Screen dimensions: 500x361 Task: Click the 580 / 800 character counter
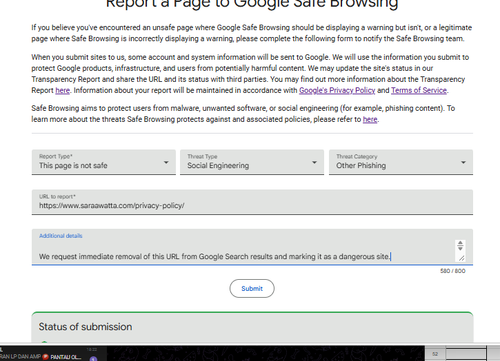(453, 271)
